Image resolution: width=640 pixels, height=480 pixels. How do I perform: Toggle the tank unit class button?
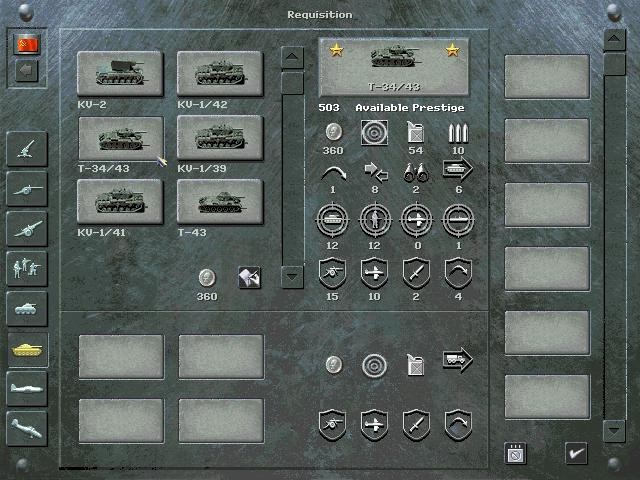point(27,348)
